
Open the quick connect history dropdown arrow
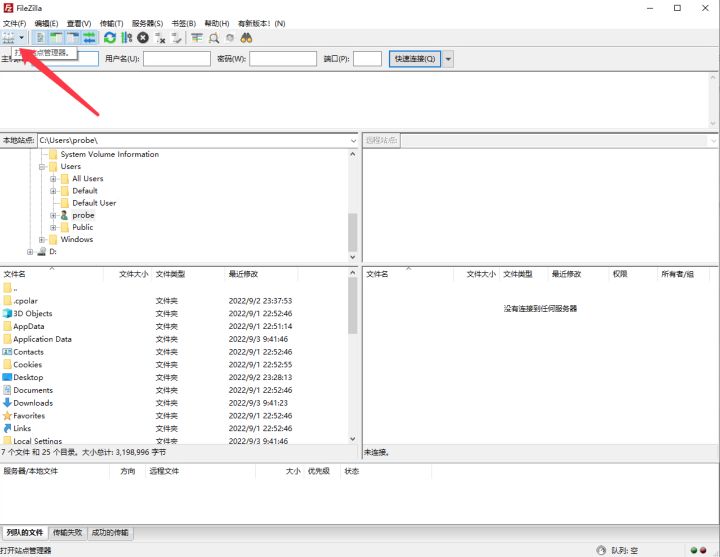coord(448,59)
